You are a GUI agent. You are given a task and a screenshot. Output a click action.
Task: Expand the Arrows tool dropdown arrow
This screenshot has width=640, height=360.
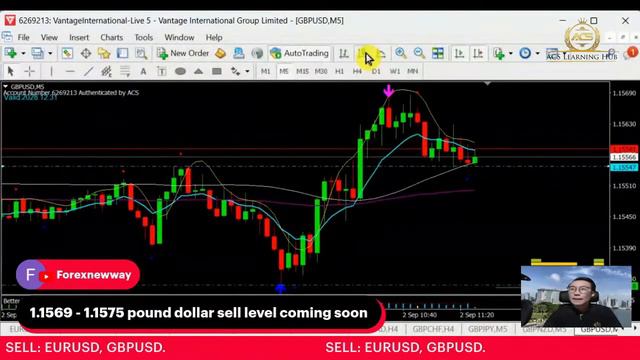pos(247,71)
